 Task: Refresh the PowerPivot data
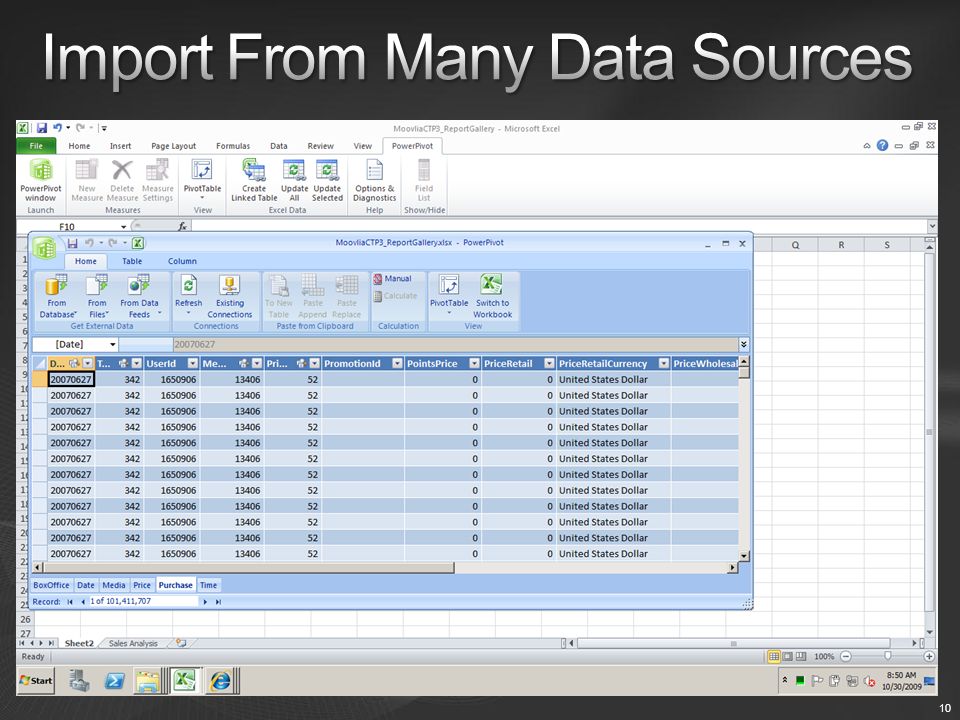189,297
